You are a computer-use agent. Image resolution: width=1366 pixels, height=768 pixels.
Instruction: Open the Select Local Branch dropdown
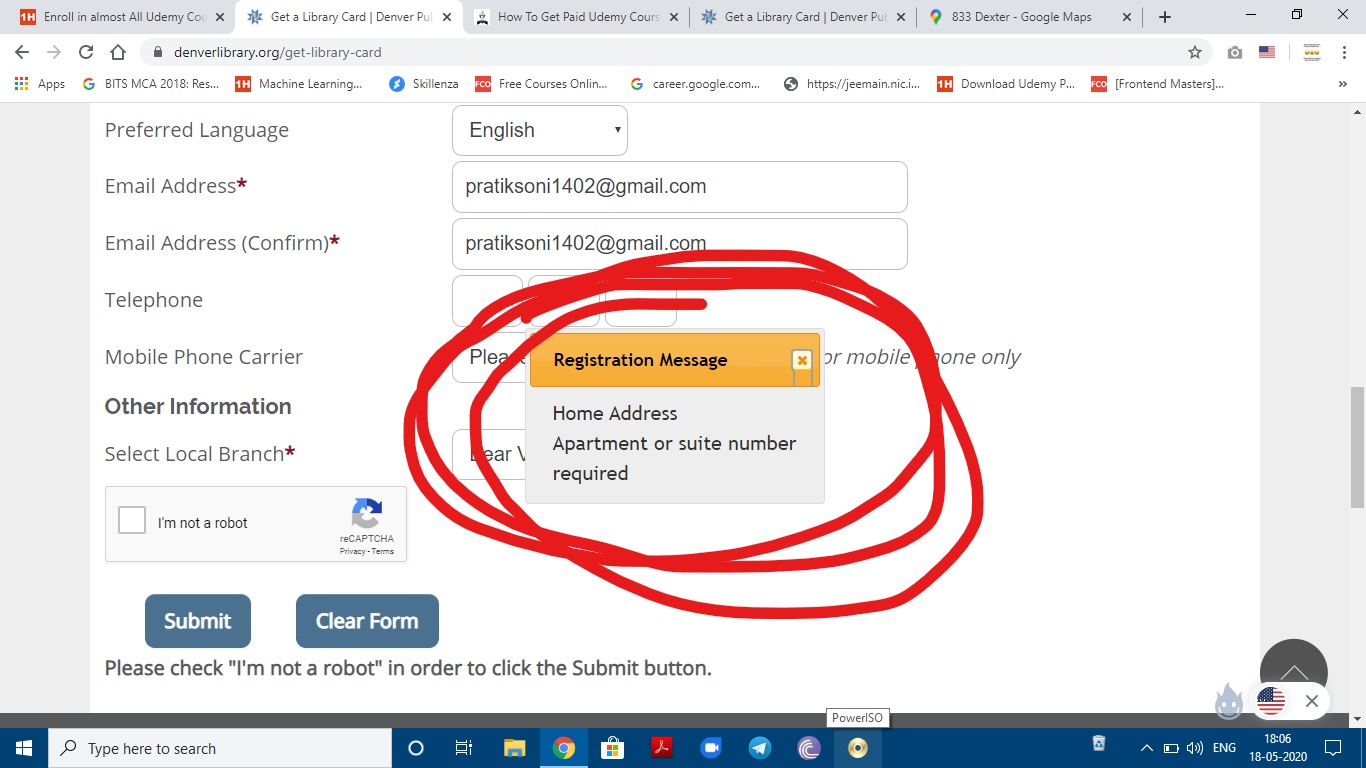488,455
